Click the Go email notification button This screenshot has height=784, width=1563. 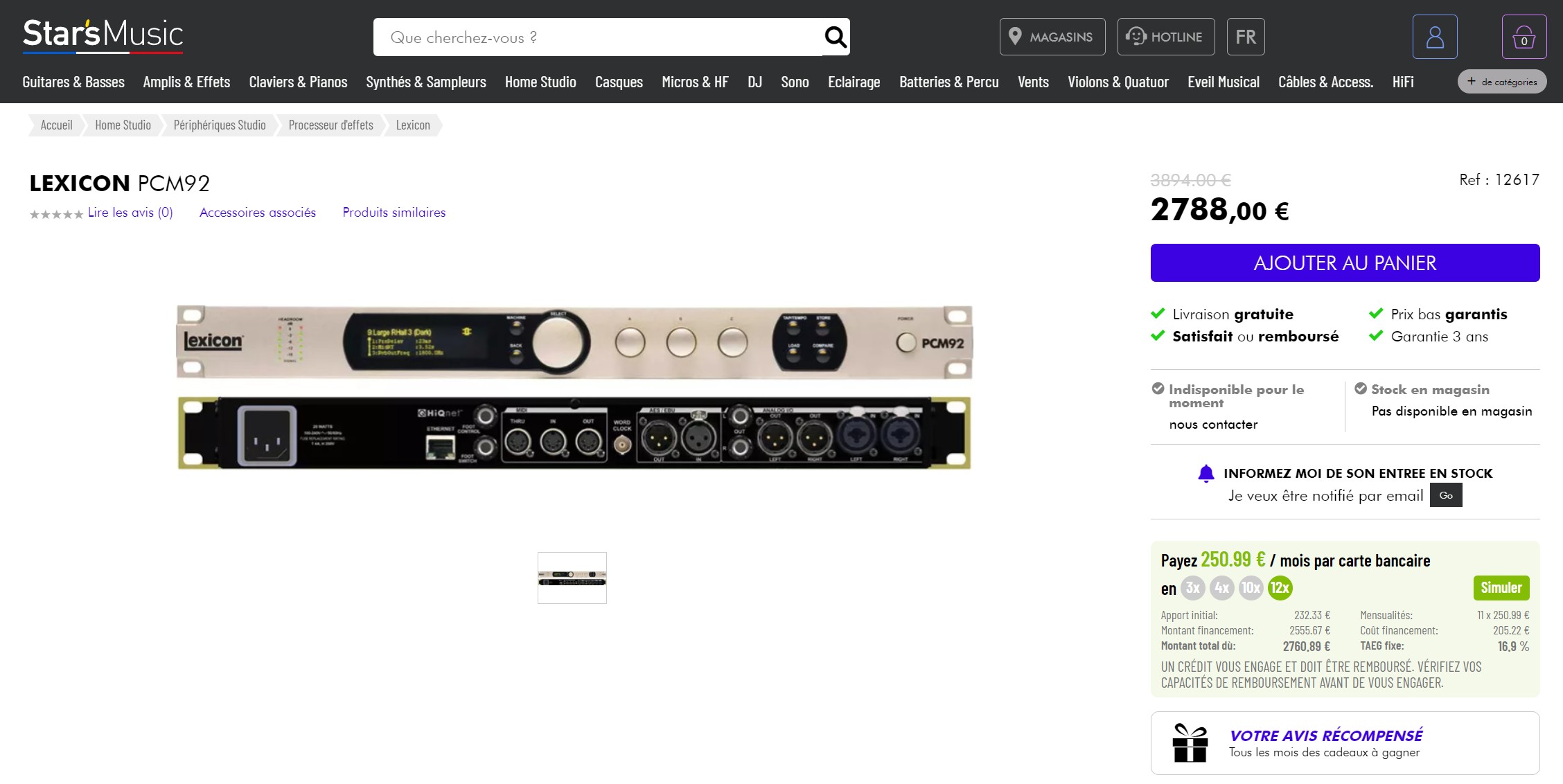point(1446,495)
